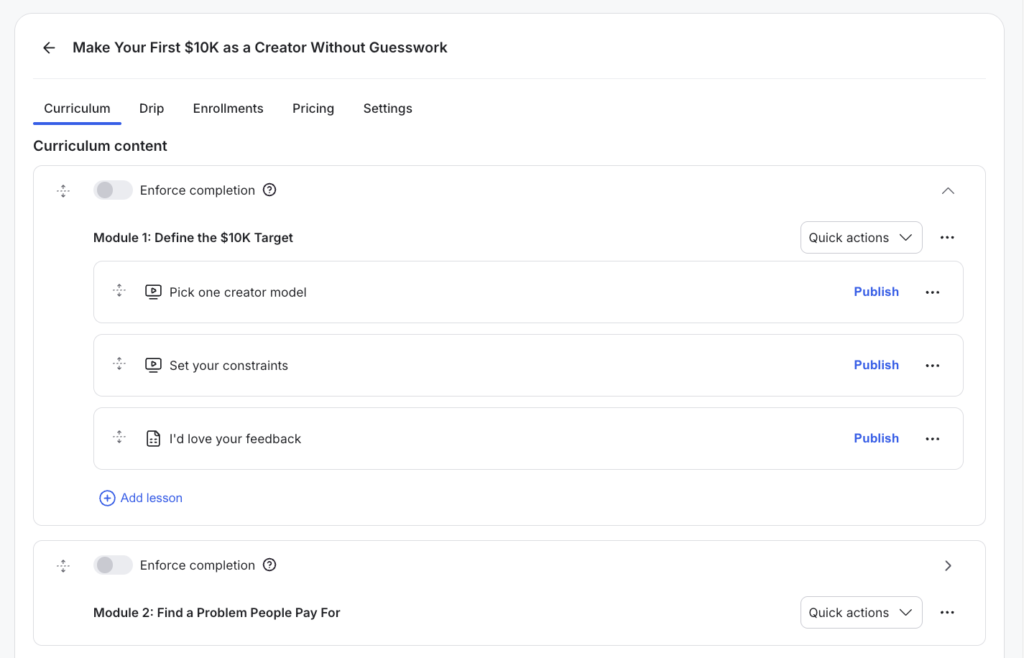Click the help icon beside Module 1 Enforce completion

pos(270,189)
